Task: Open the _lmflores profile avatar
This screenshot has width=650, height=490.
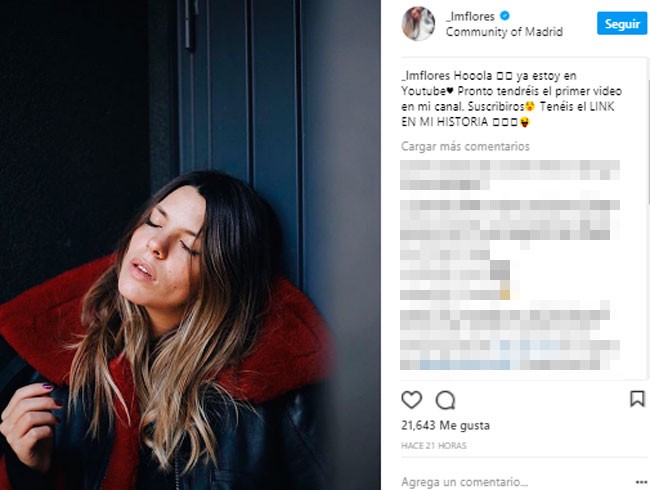Action: point(418,24)
